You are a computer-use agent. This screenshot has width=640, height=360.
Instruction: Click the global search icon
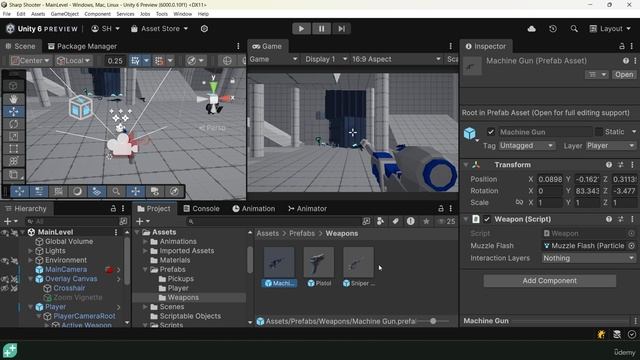[574, 29]
